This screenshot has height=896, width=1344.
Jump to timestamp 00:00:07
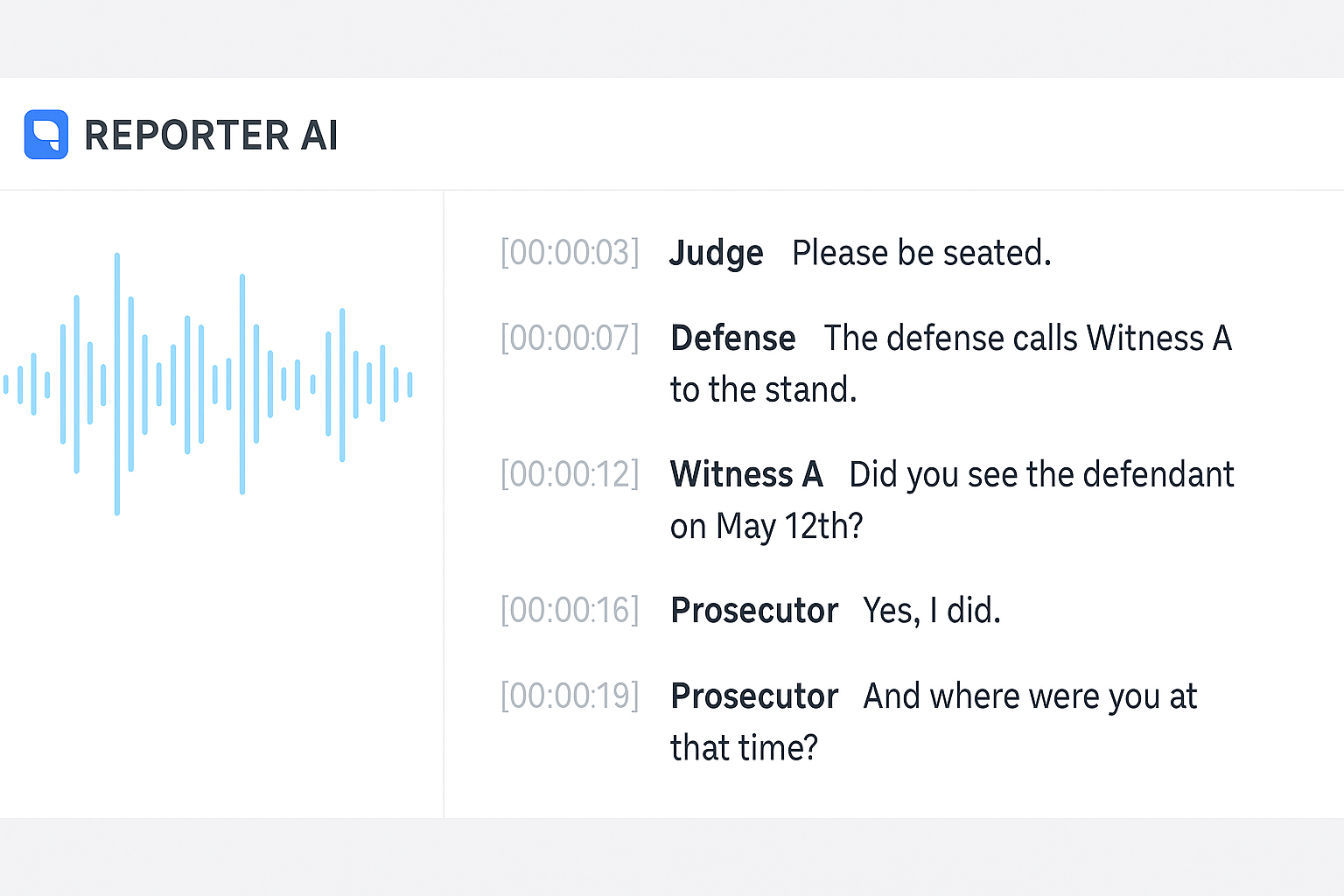tap(570, 338)
